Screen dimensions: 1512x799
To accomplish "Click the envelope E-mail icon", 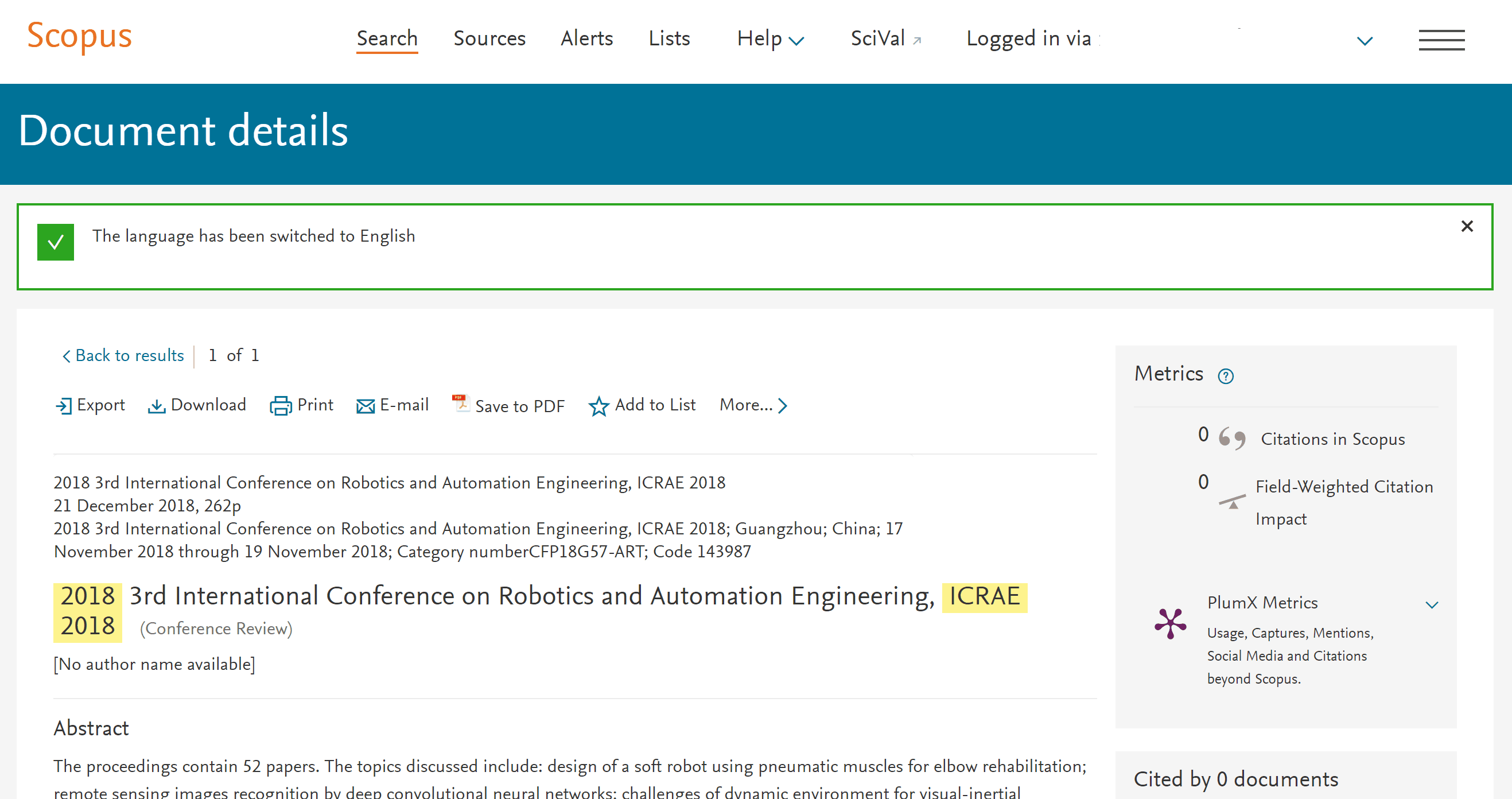I will 365,406.
